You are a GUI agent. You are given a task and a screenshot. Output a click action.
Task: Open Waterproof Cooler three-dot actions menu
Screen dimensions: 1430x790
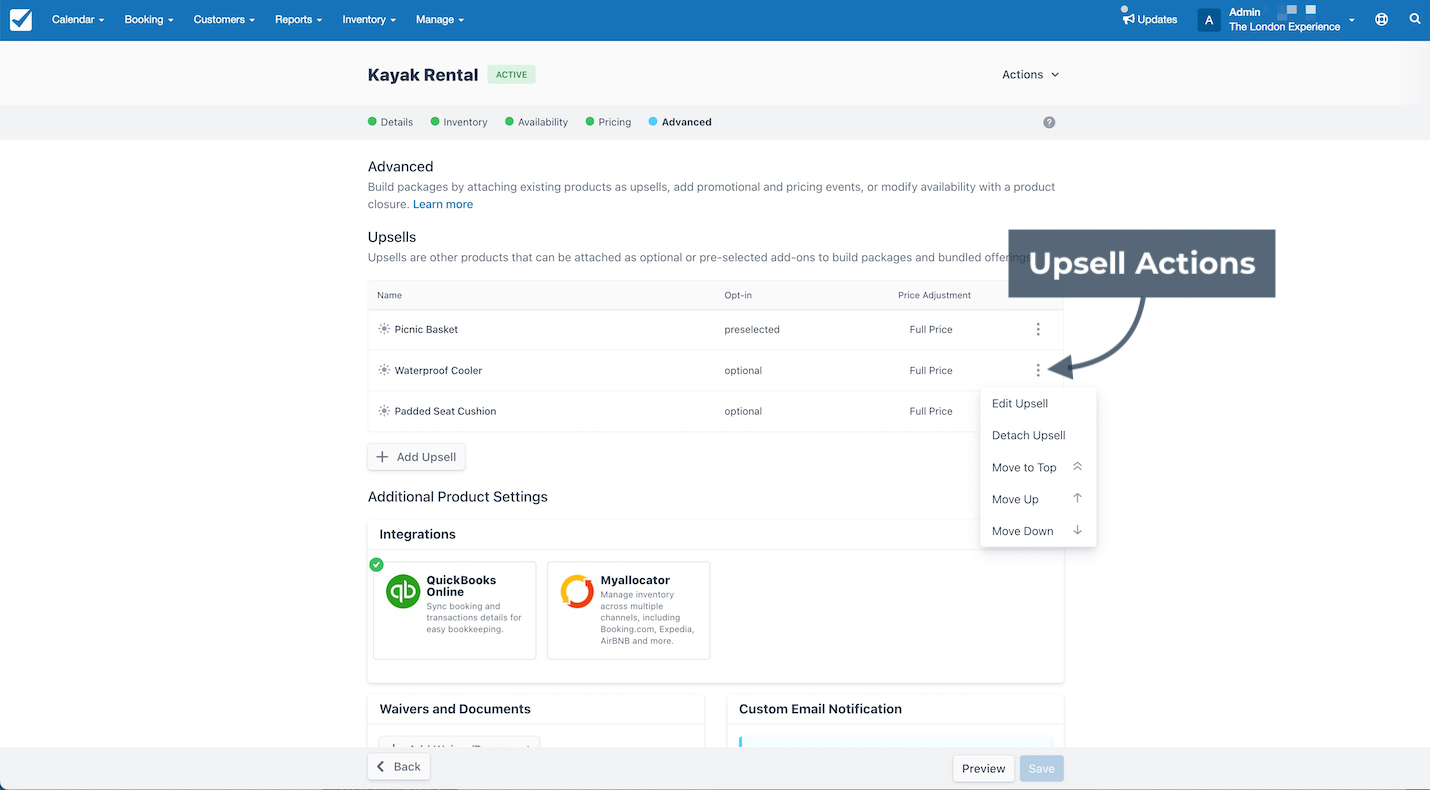coord(1038,370)
